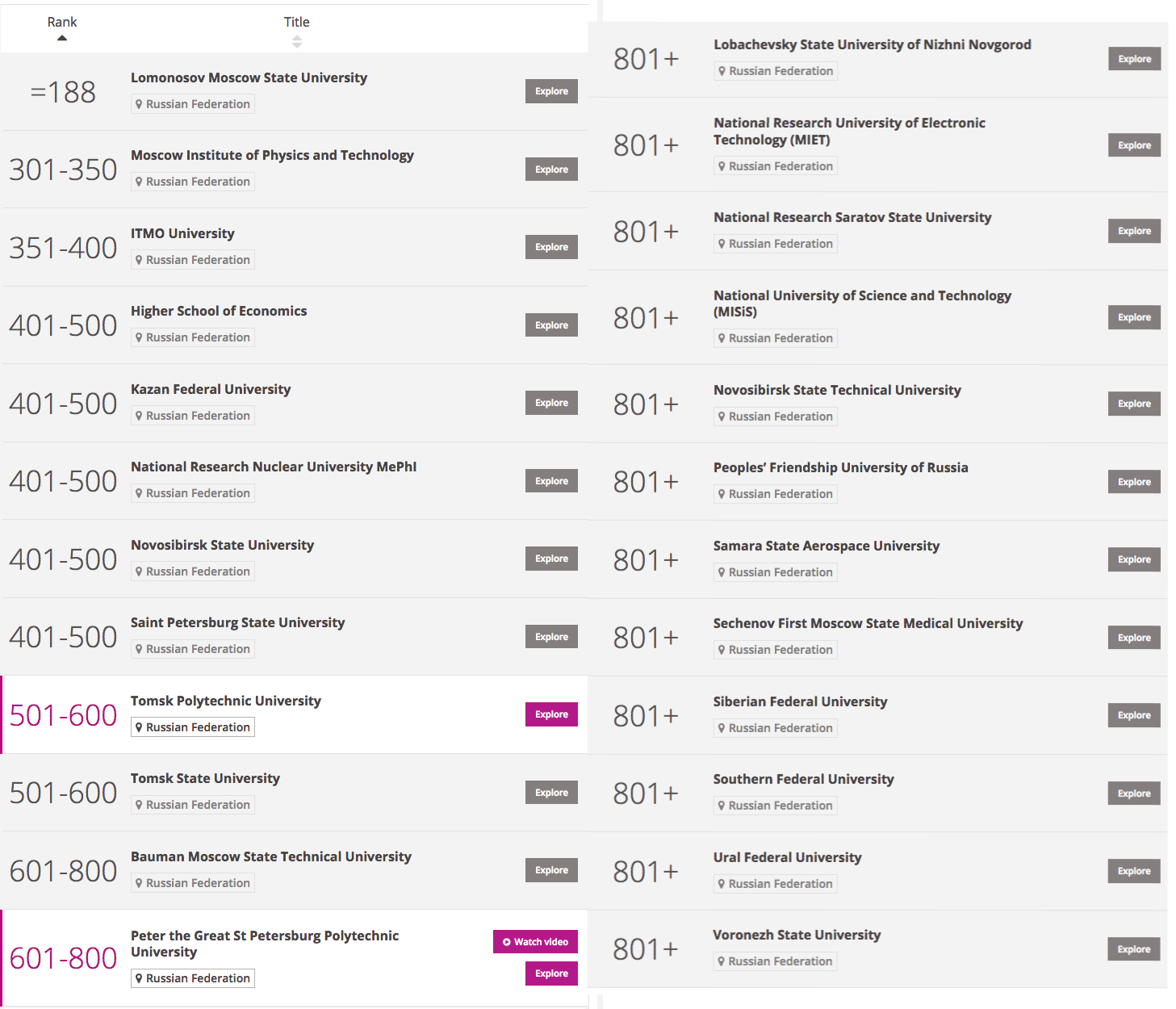The width and height of the screenshot is (1176, 1009).
Task: Click Russian Federation tag under Lomonosov Moscow State
Action: [193, 104]
